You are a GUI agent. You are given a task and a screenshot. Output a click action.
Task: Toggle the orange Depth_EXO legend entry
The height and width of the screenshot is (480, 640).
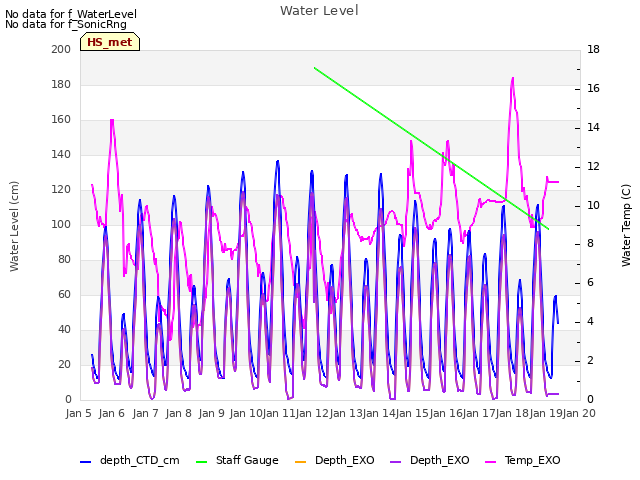[334, 460]
